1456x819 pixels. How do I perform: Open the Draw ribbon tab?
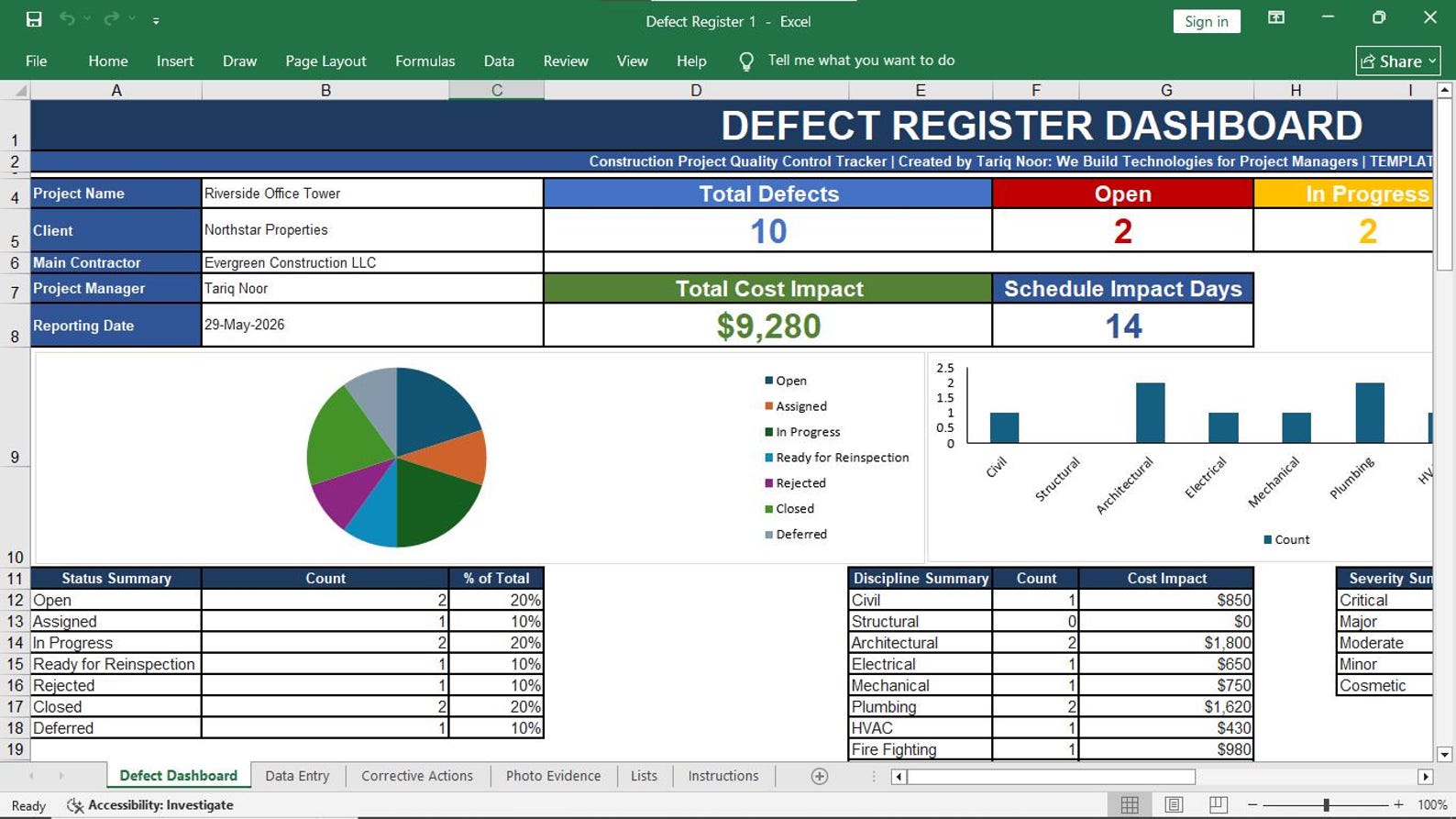[239, 61]
